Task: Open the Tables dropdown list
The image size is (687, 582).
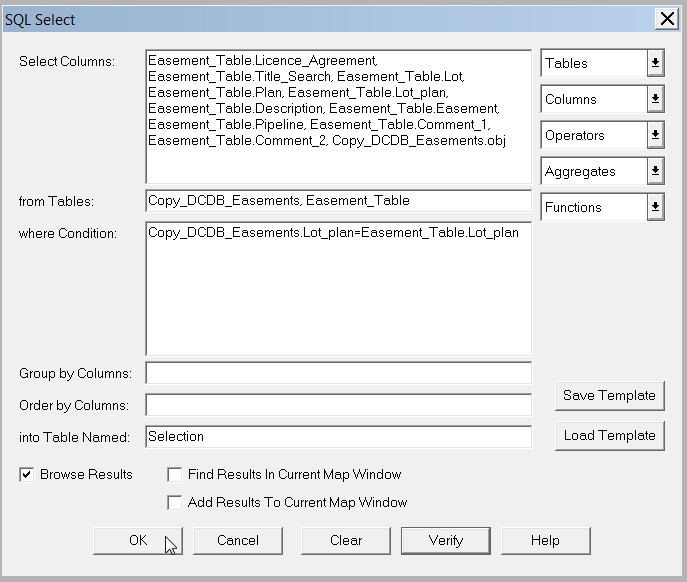Action: click(654, 63)
